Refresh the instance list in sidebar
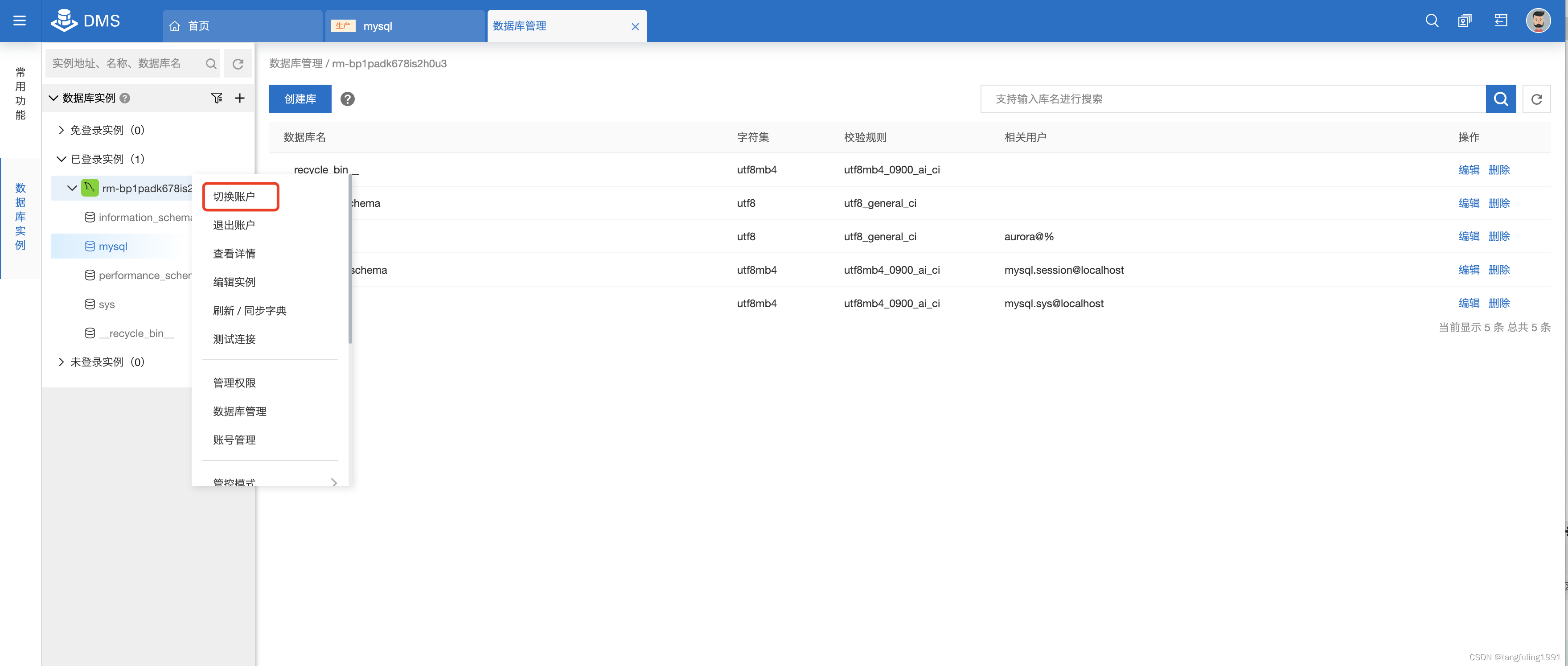This screenshot has height=666, width=1568. pyautogui.click(x=238, y=63)
